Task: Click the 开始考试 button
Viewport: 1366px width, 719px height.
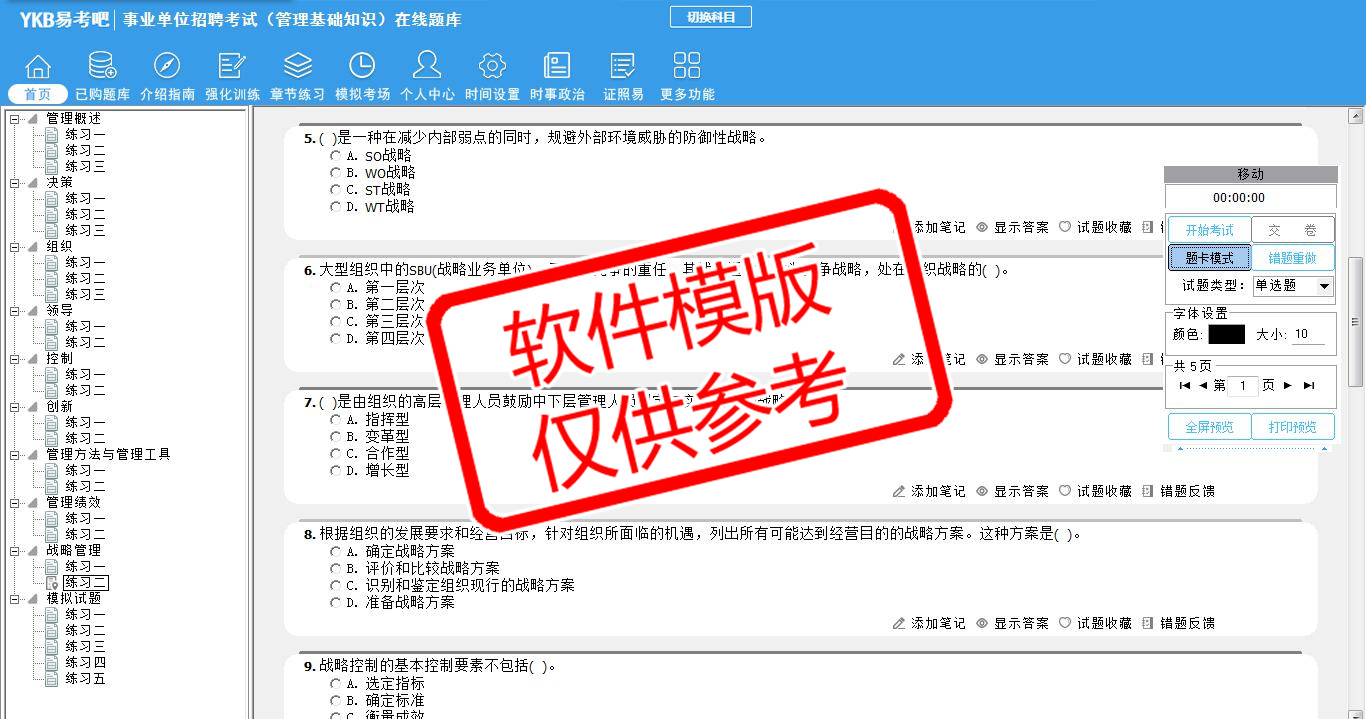Action: coord(1209,230)
